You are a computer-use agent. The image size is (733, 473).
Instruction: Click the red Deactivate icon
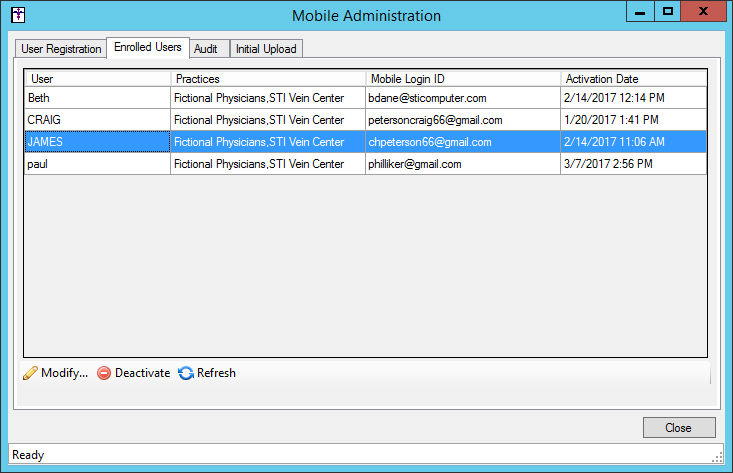(x=104, y=374)
